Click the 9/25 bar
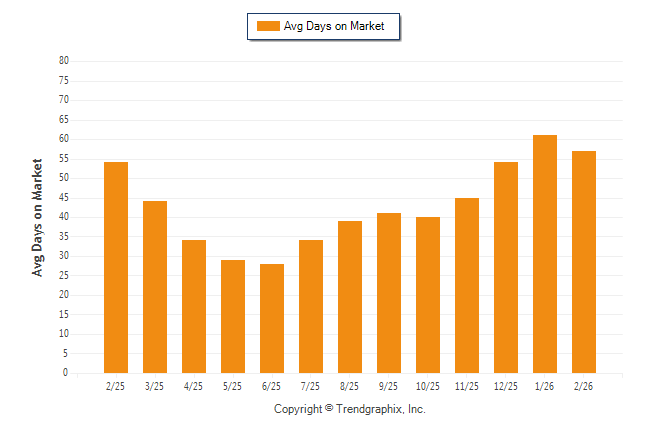This screenshot has width=646, height=434. coord(389,293)
